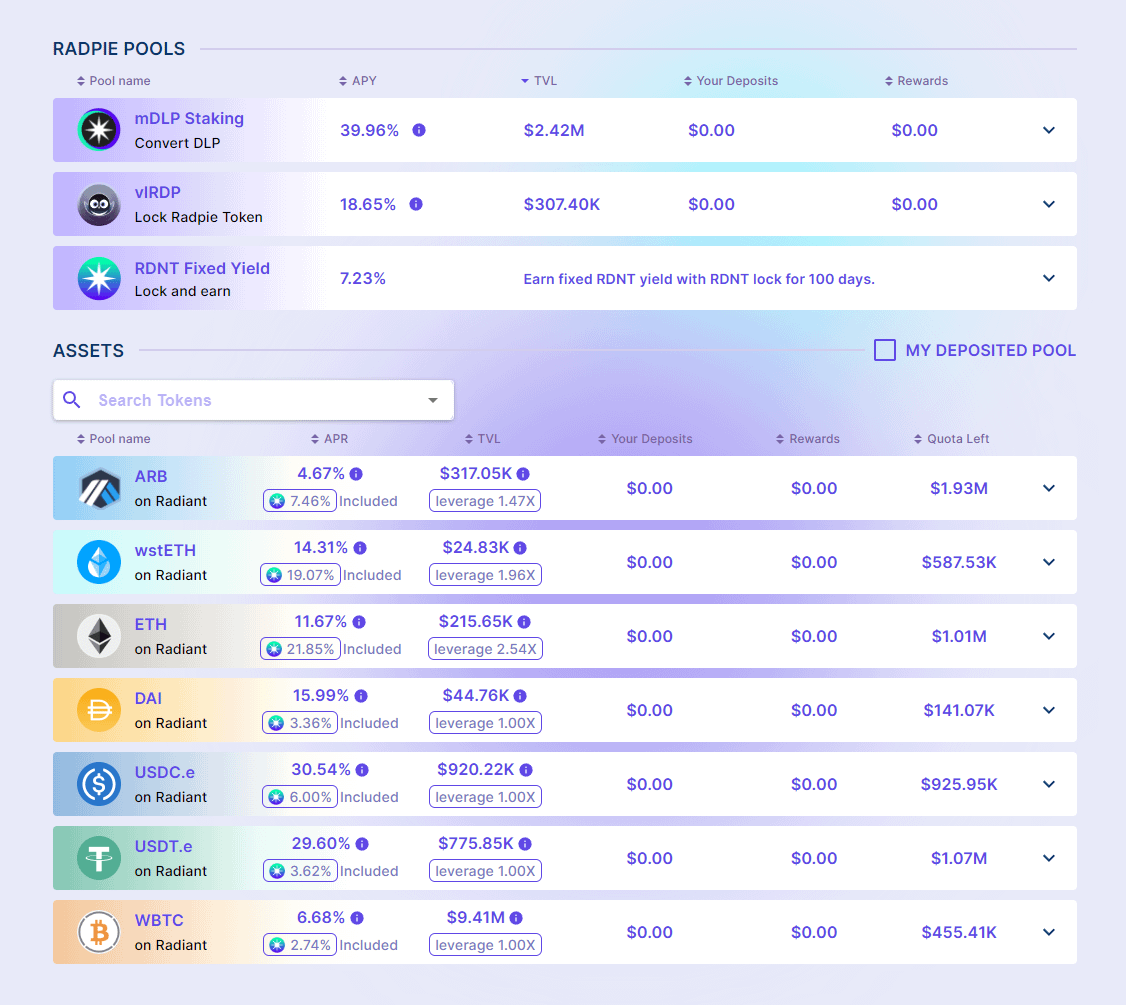Click the wstETH token icon

coord(99,562)
